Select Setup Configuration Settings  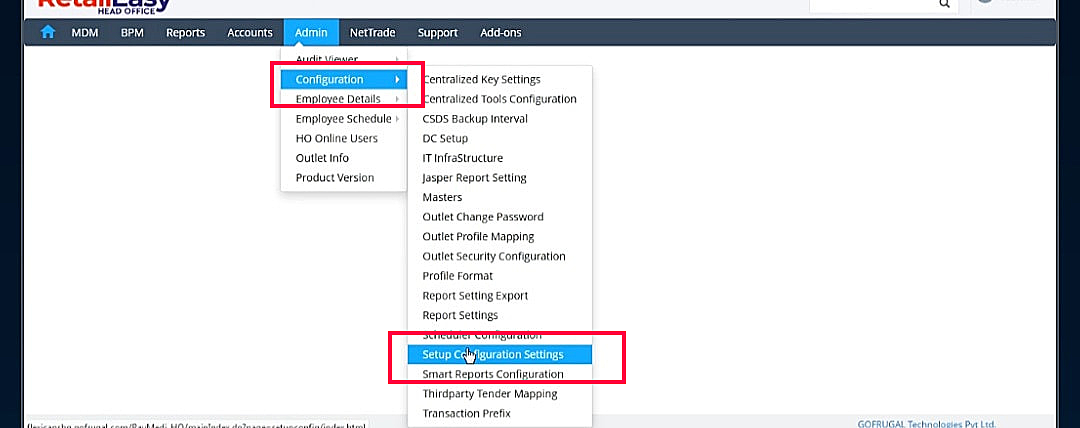[x=493, y=355]
